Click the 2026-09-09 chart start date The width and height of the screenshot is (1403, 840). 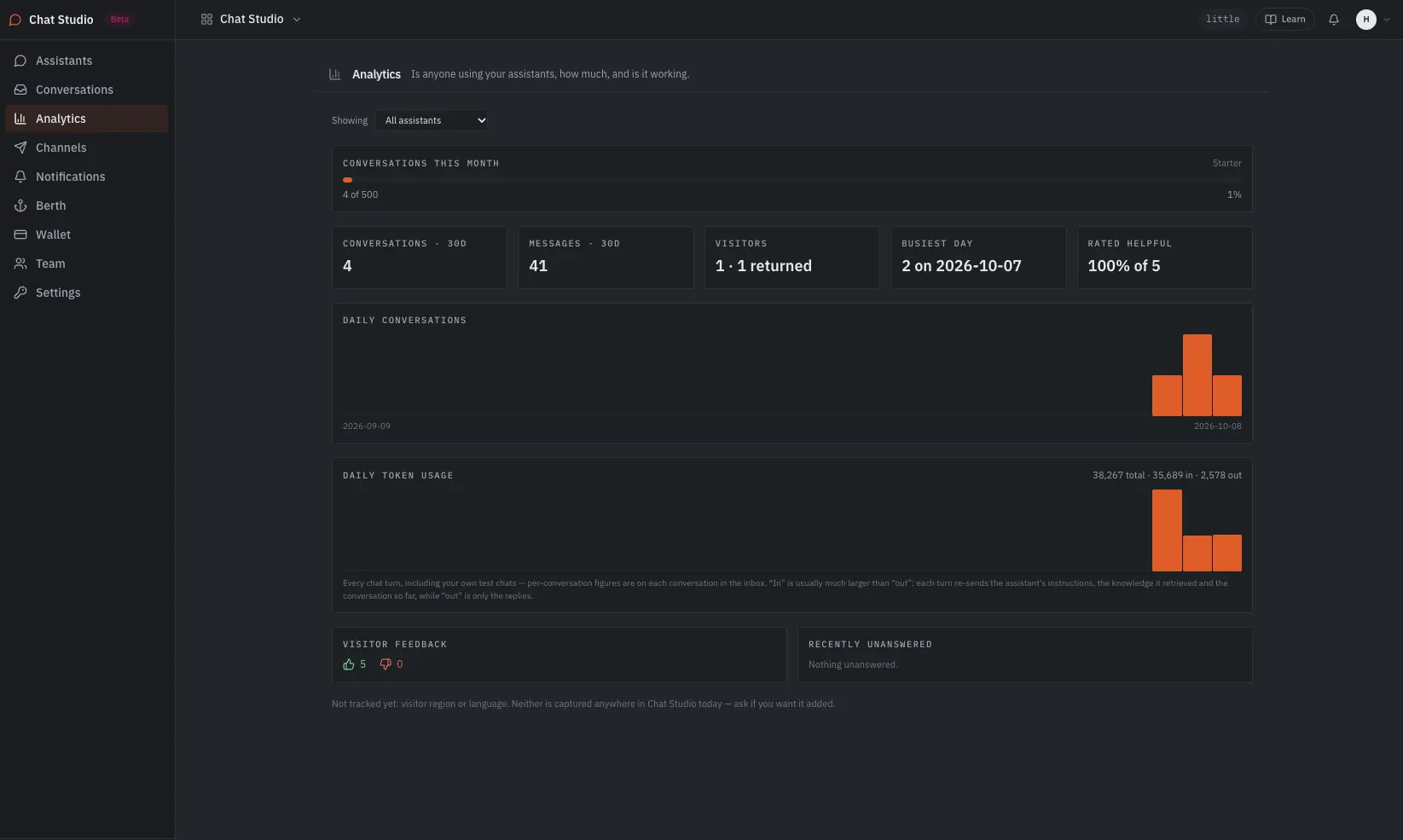point(367,426)
